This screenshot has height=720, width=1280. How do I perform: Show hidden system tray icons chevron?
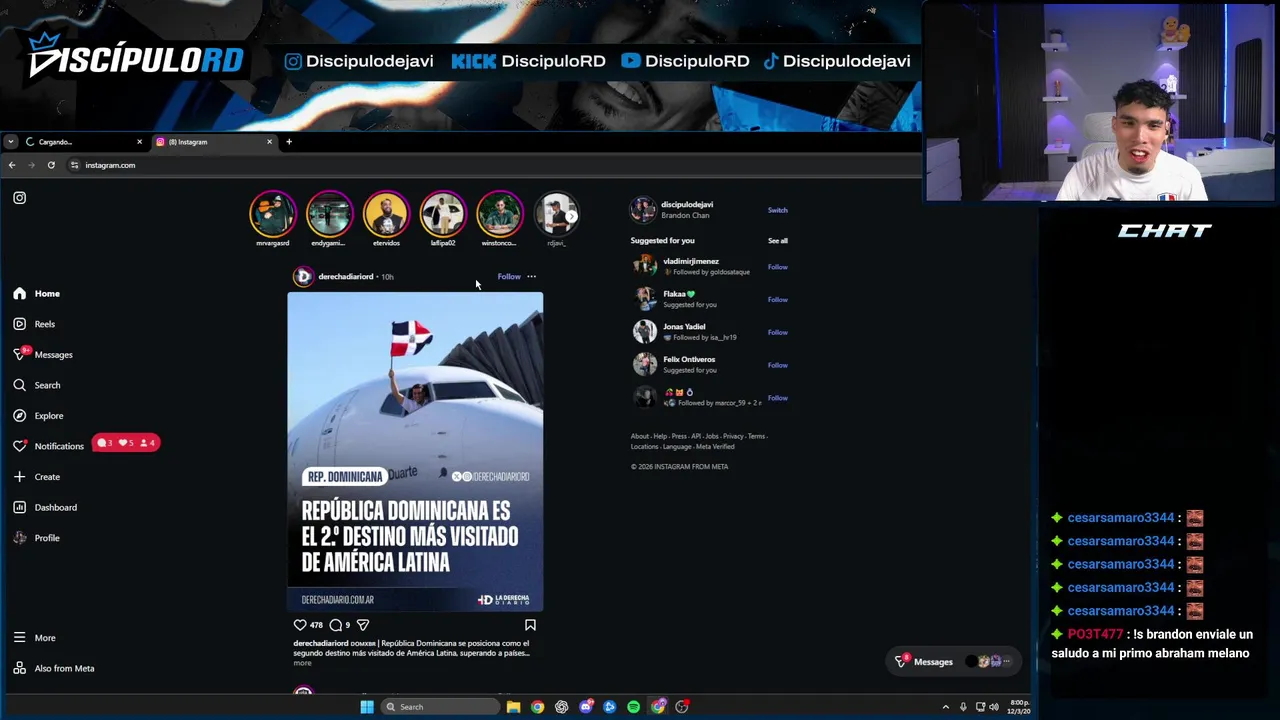[945, 707]
